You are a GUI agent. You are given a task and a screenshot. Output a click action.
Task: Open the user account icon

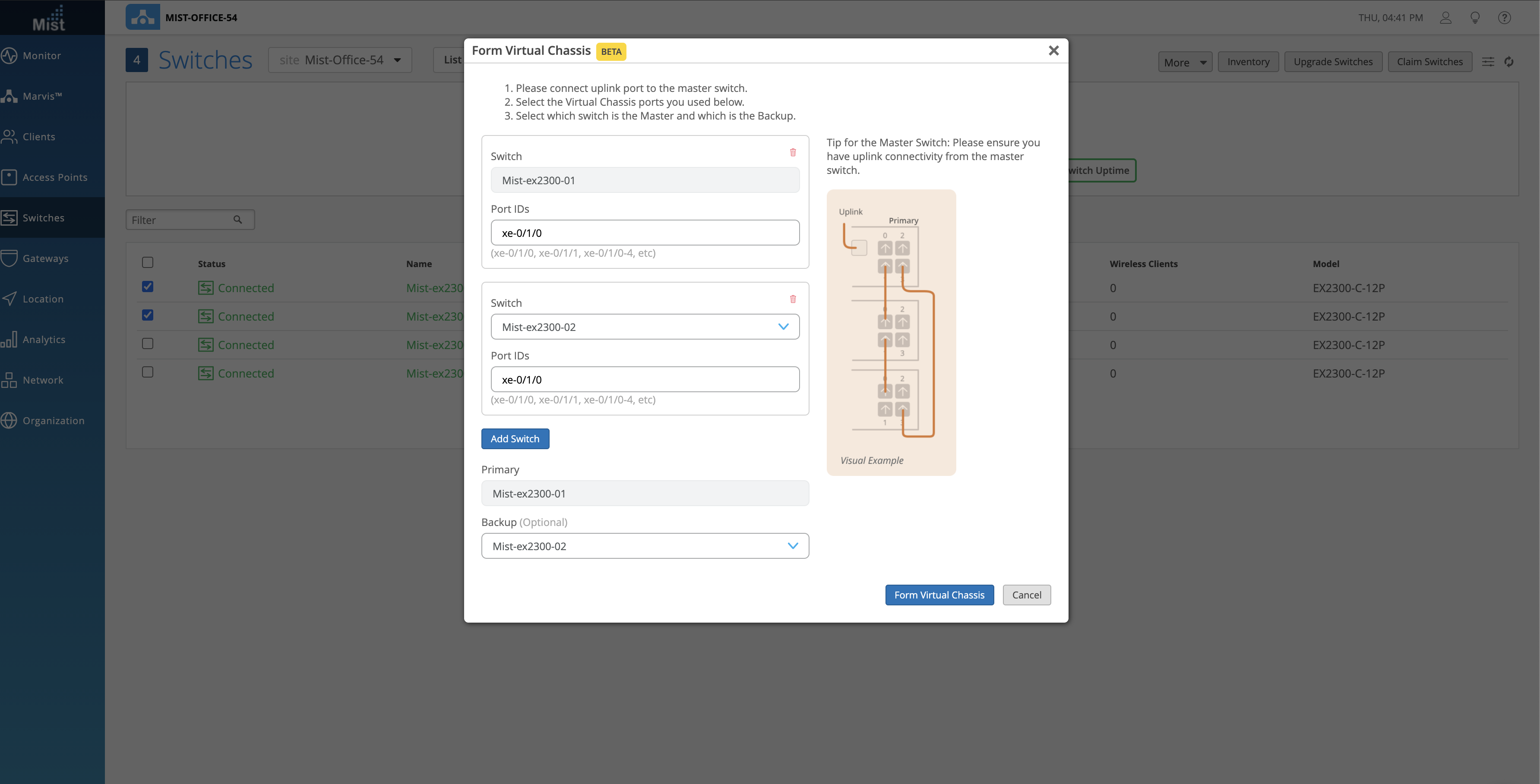coord(1445,18)
